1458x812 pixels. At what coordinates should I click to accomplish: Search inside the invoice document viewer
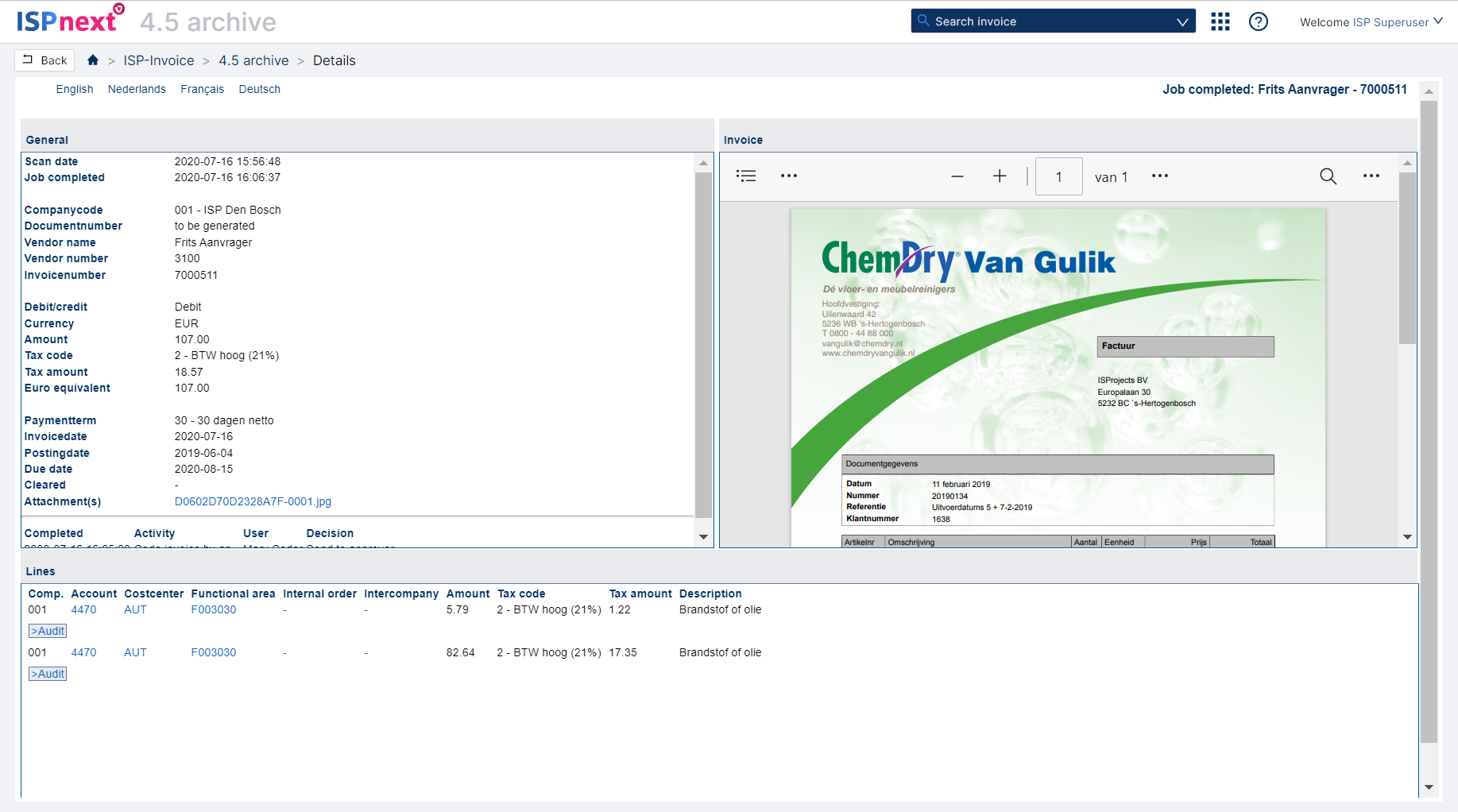pos(1328,176)
